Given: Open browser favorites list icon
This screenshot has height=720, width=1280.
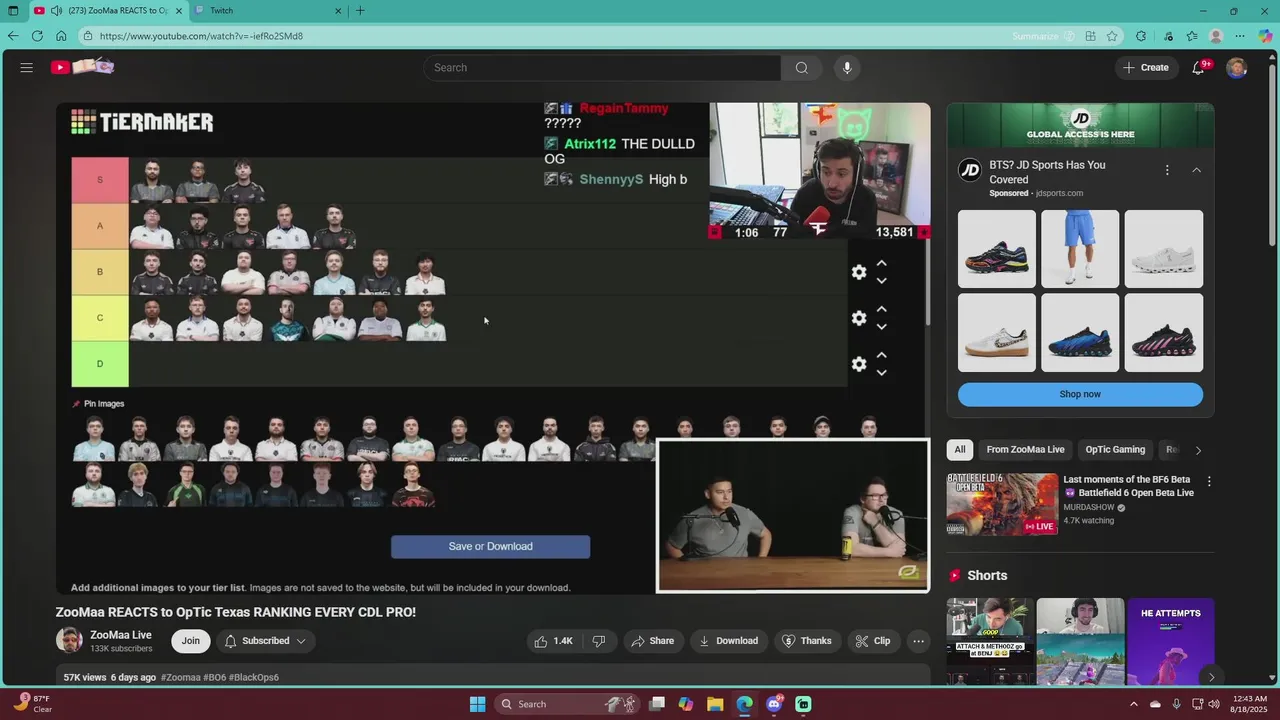Looking at the screenshot, I should click(x=1192, y=36).
